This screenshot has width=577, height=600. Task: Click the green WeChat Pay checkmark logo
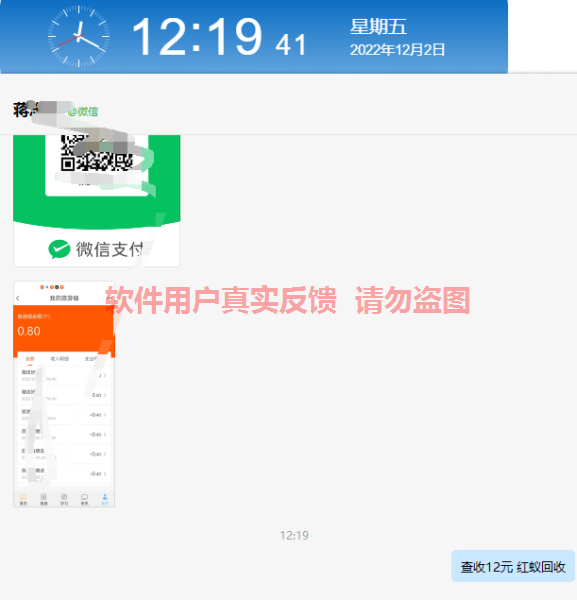pyautogui.click(x=59, y=249)
